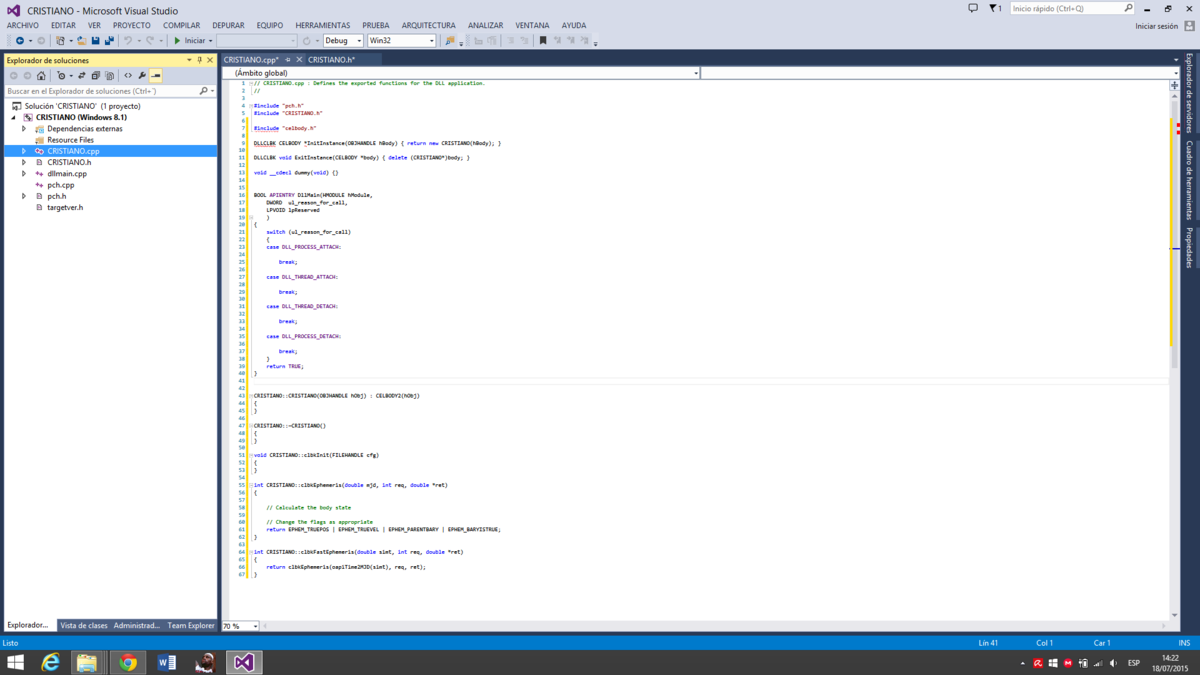The height and width of the screenshot is (675, 1200).
Task: Click the Save file icon in toolbar
Action: (x=95, y=41)
